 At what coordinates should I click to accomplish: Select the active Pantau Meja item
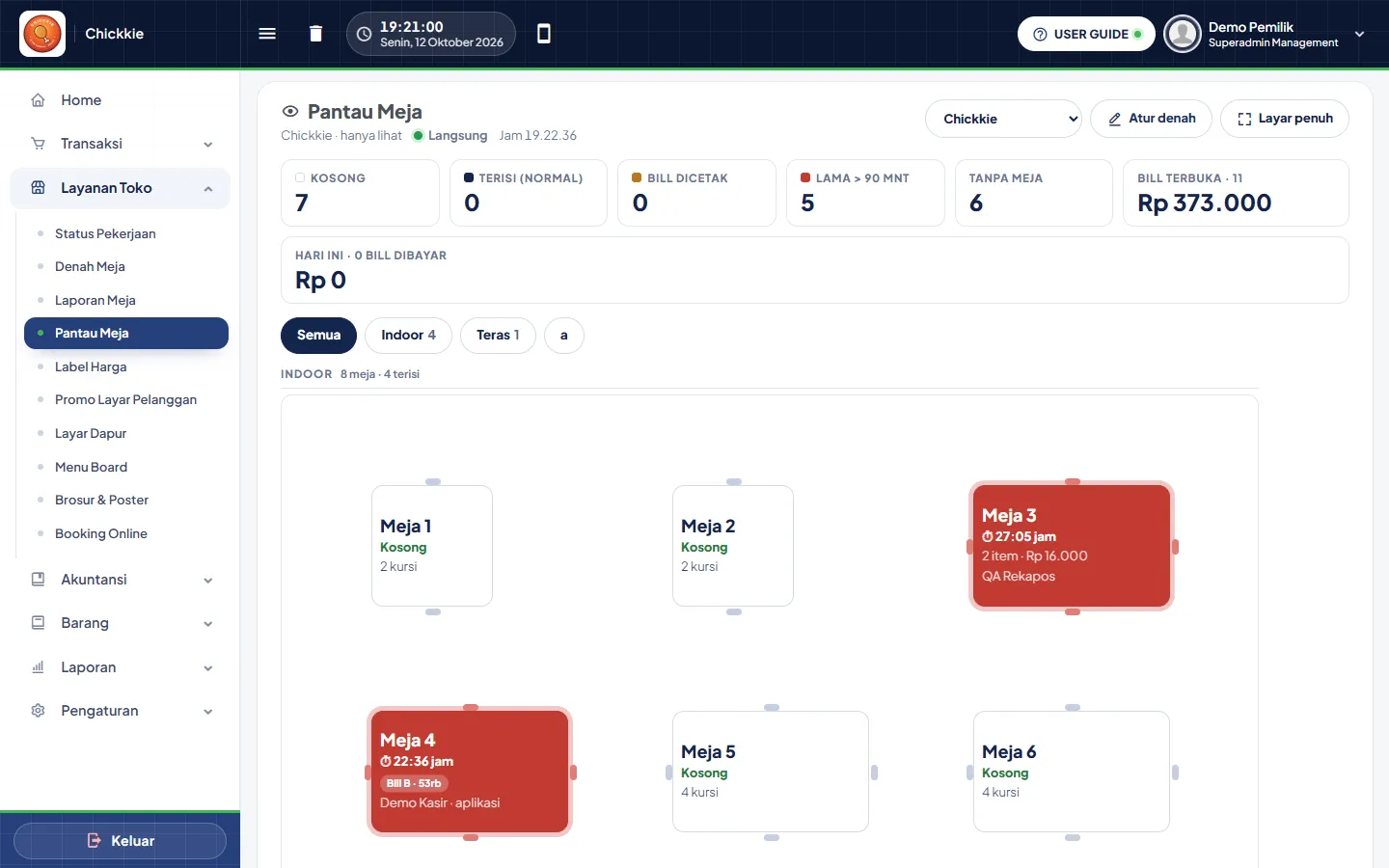pyautogui.click(x=126, y=333)
